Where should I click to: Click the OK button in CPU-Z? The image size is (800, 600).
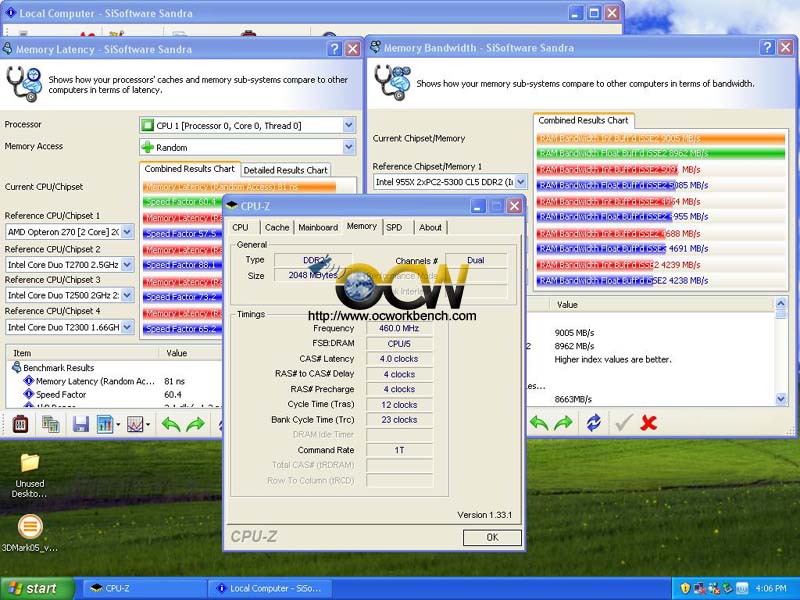tap(492, 537)
